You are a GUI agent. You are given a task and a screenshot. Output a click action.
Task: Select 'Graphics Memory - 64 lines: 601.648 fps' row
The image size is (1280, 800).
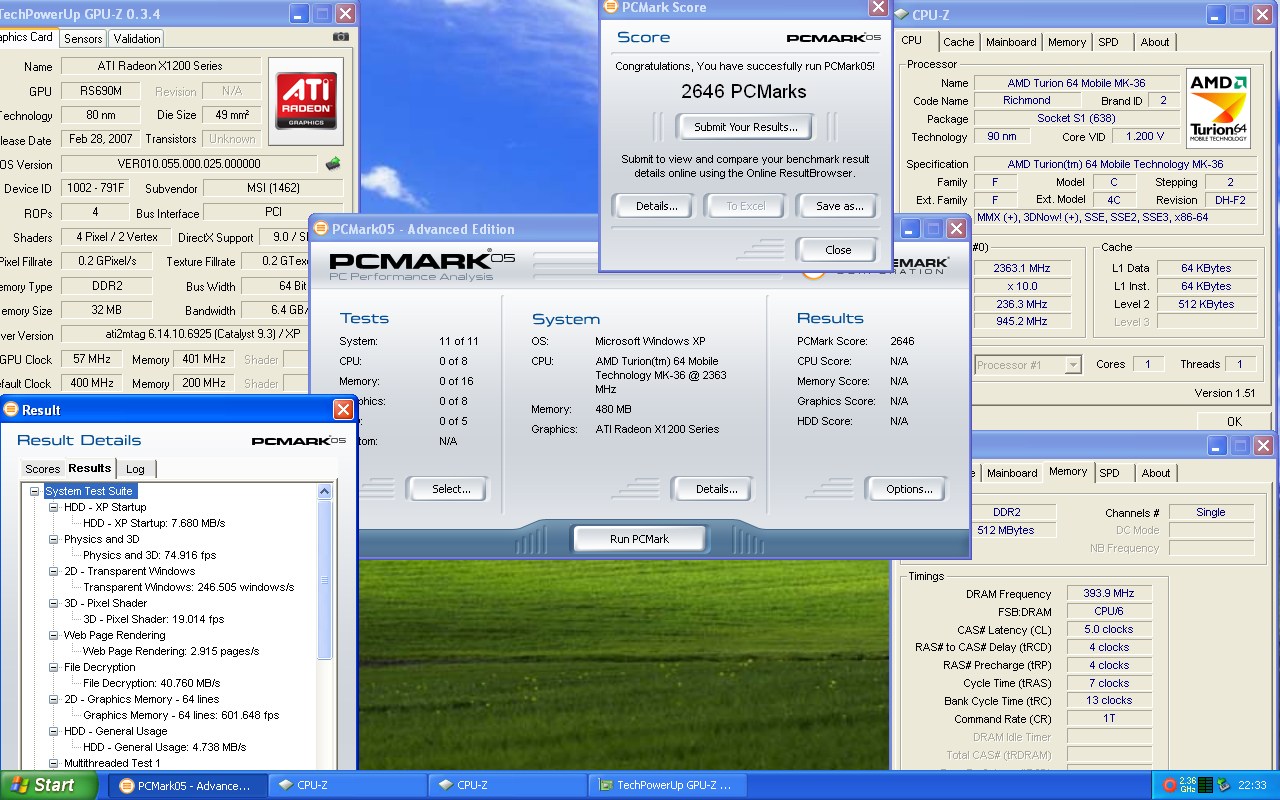coord(181,715)
